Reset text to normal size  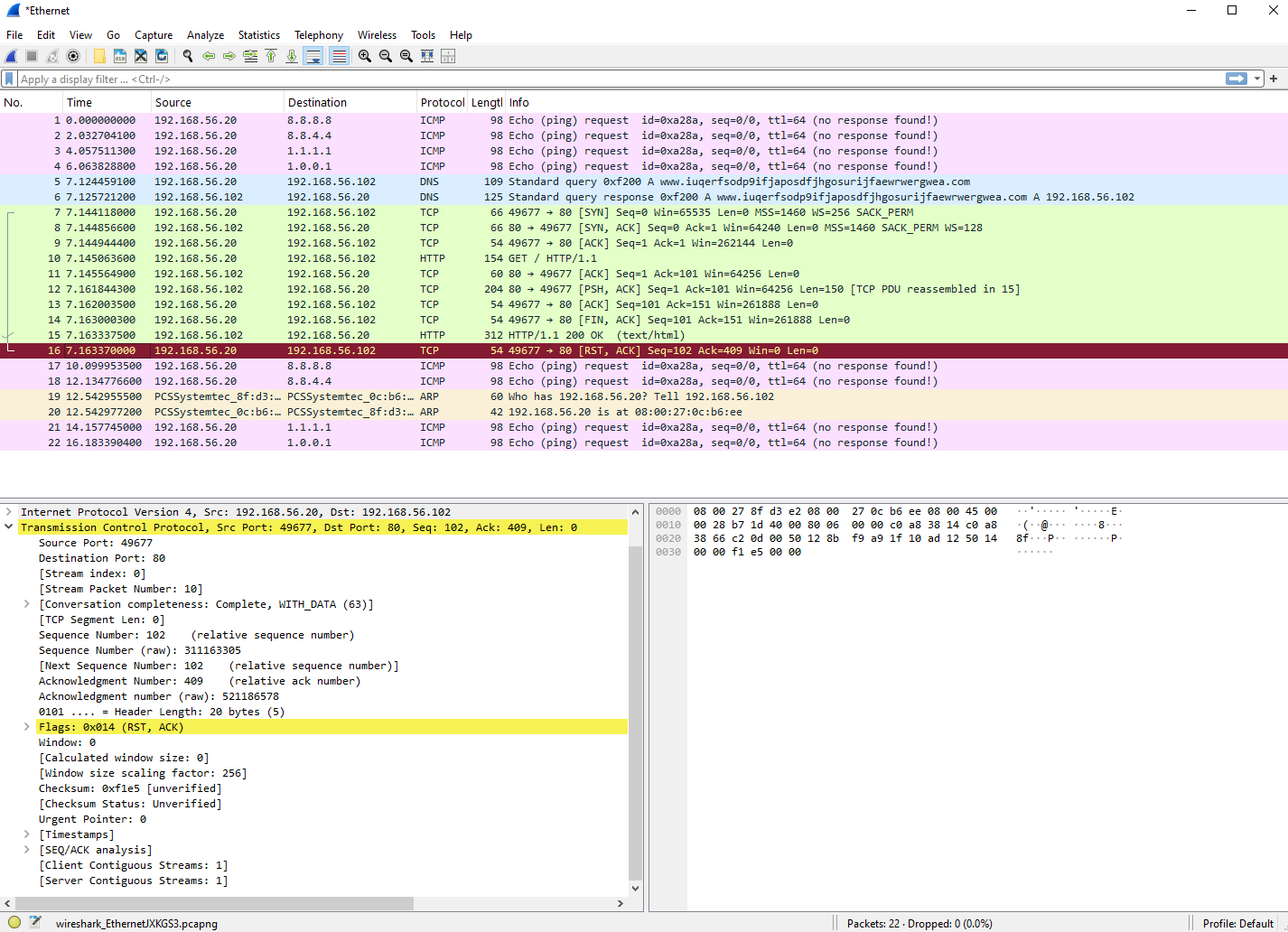(x=406, y=56)
